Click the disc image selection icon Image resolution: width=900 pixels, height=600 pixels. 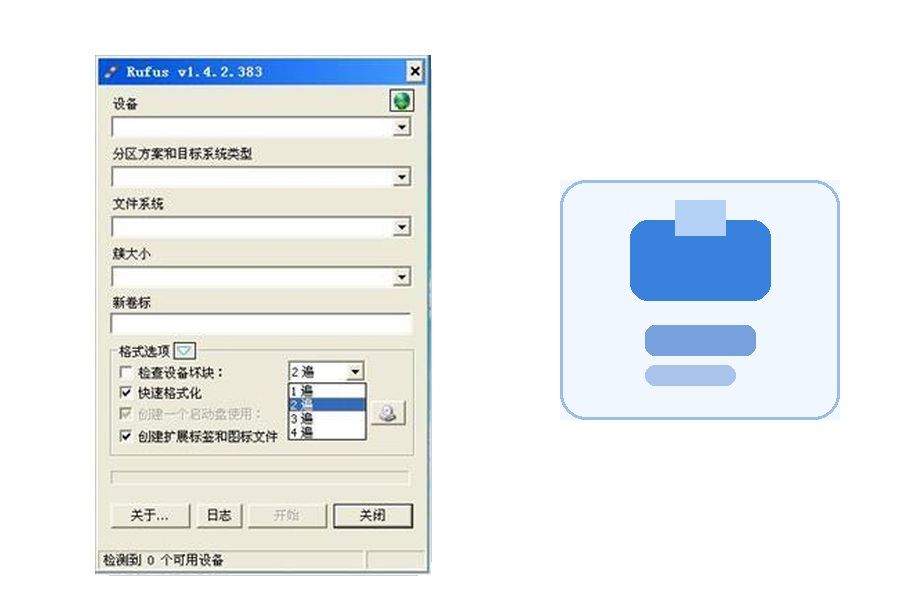388,413
